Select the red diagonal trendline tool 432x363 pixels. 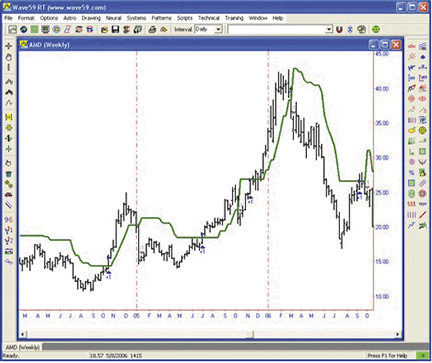(x=423, y=214)
